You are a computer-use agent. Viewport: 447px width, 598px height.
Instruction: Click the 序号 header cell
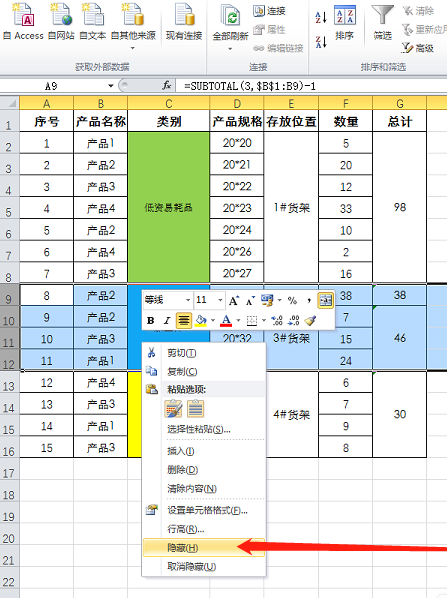click(47, 121)
